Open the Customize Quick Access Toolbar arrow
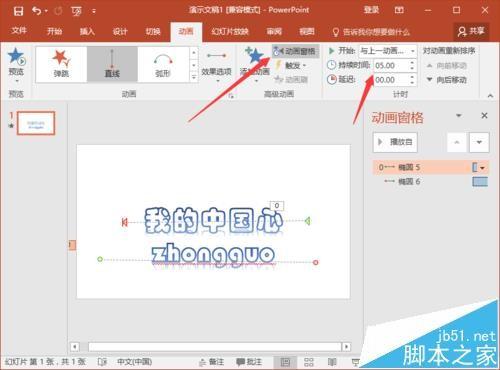This screenshot has height=370, width=500. tap(94, 11)
